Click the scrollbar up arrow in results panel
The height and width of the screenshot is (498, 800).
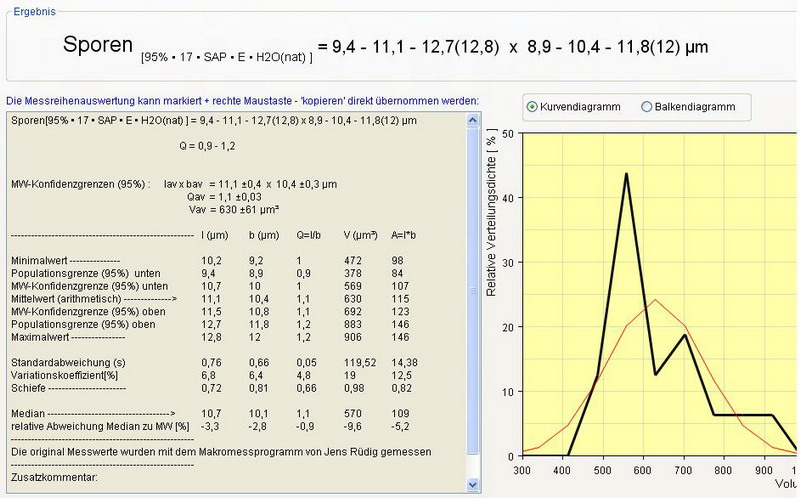(474, 121)
